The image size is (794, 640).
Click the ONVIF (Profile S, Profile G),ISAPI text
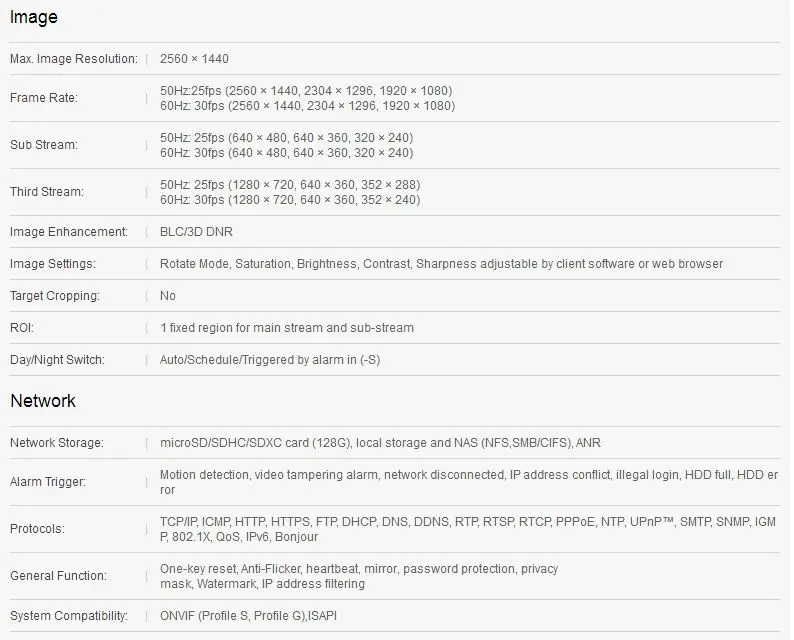click(x=248, y=616)
